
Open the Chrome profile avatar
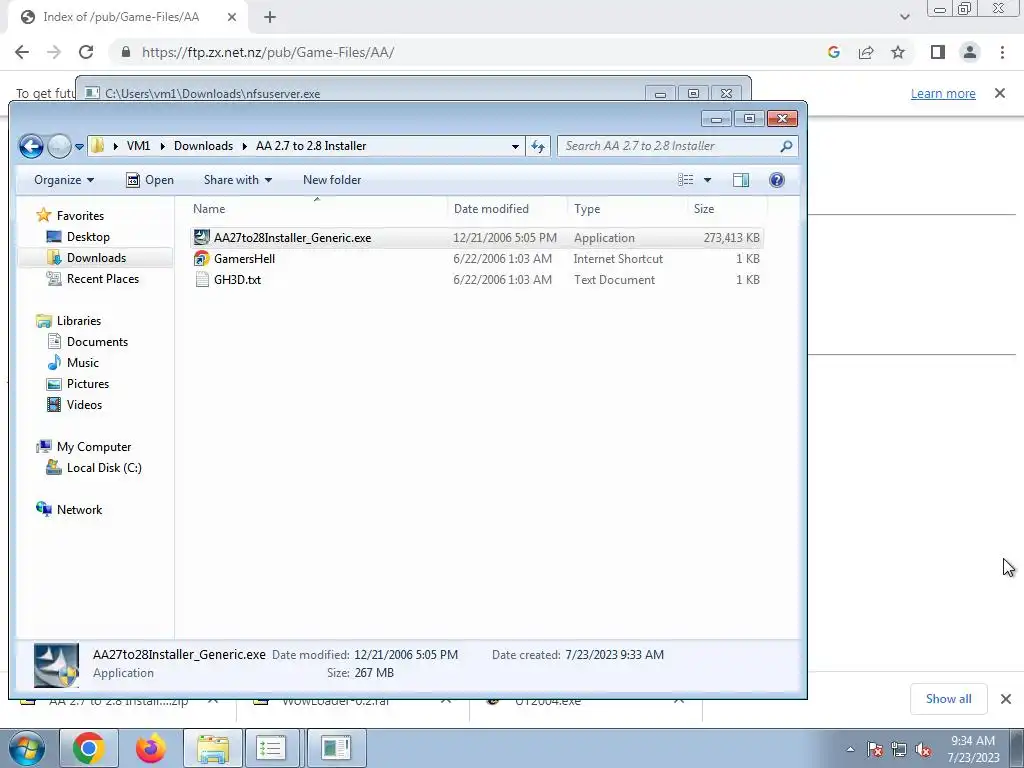[x=970, y=52]
